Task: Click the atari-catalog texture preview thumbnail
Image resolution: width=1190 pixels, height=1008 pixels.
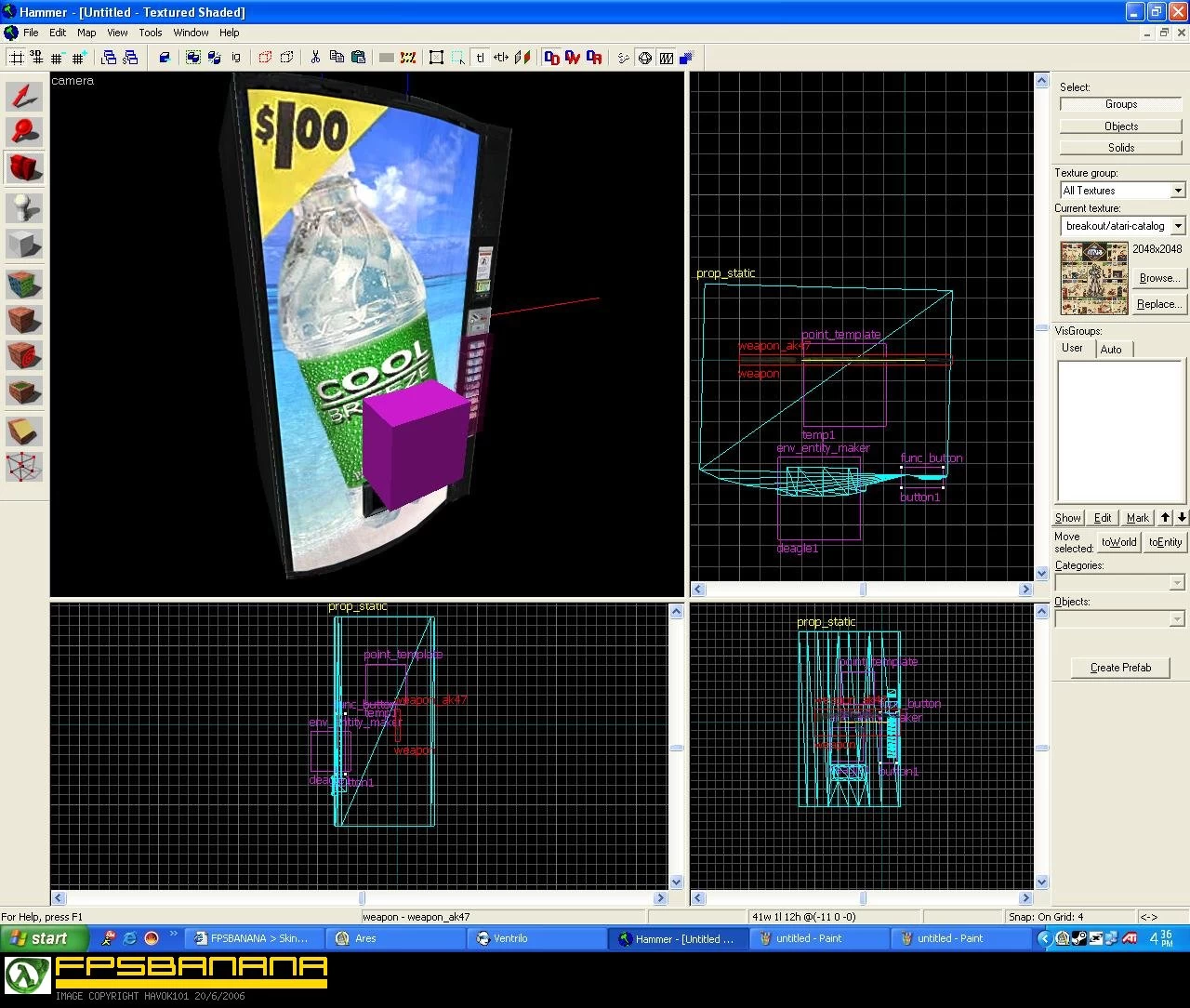Action: 1094,278
